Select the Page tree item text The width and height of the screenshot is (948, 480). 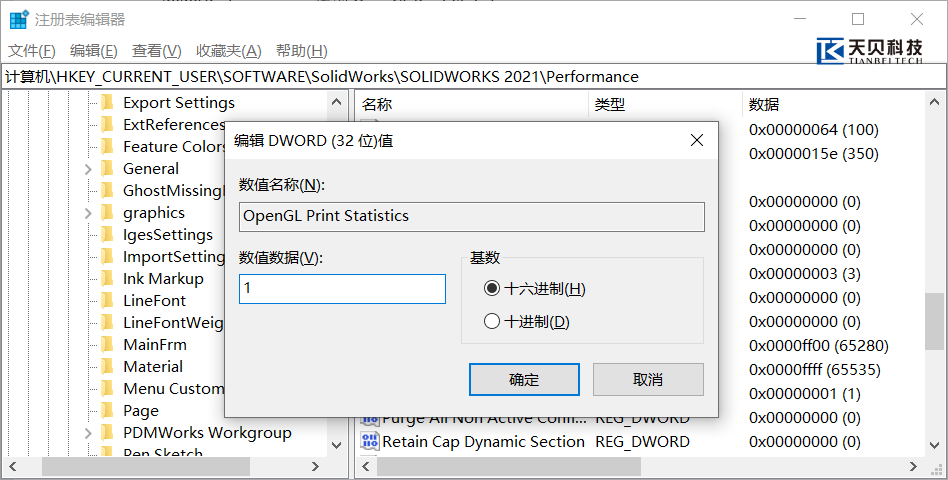point(141,411)
